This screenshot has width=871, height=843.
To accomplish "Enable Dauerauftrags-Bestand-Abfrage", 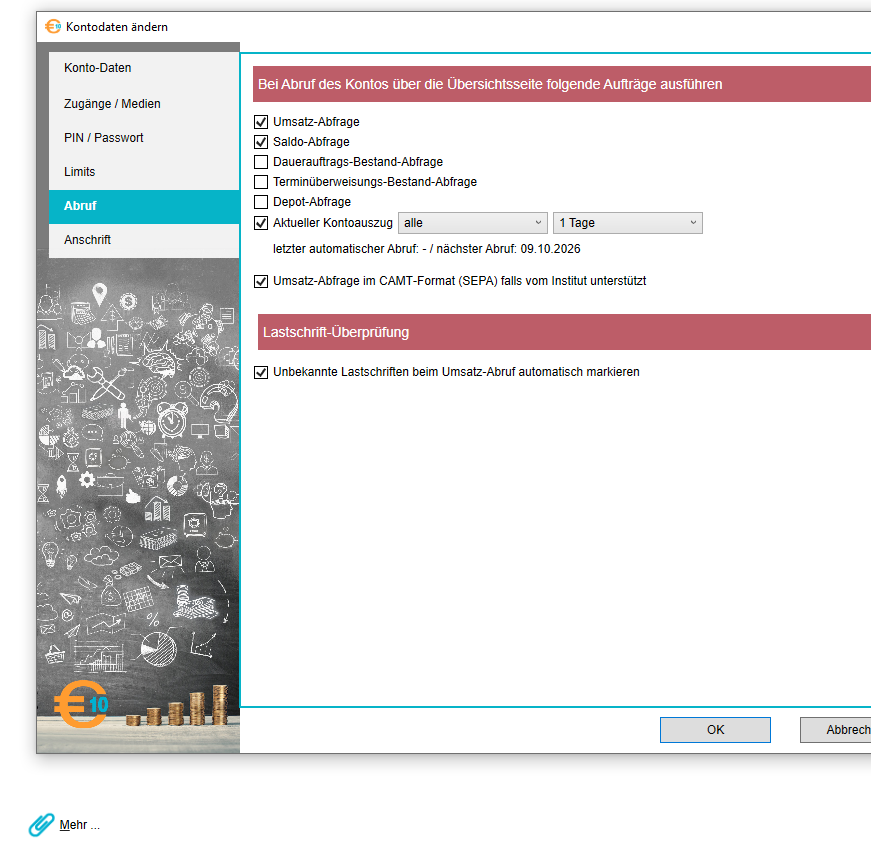I will [261, 162].
